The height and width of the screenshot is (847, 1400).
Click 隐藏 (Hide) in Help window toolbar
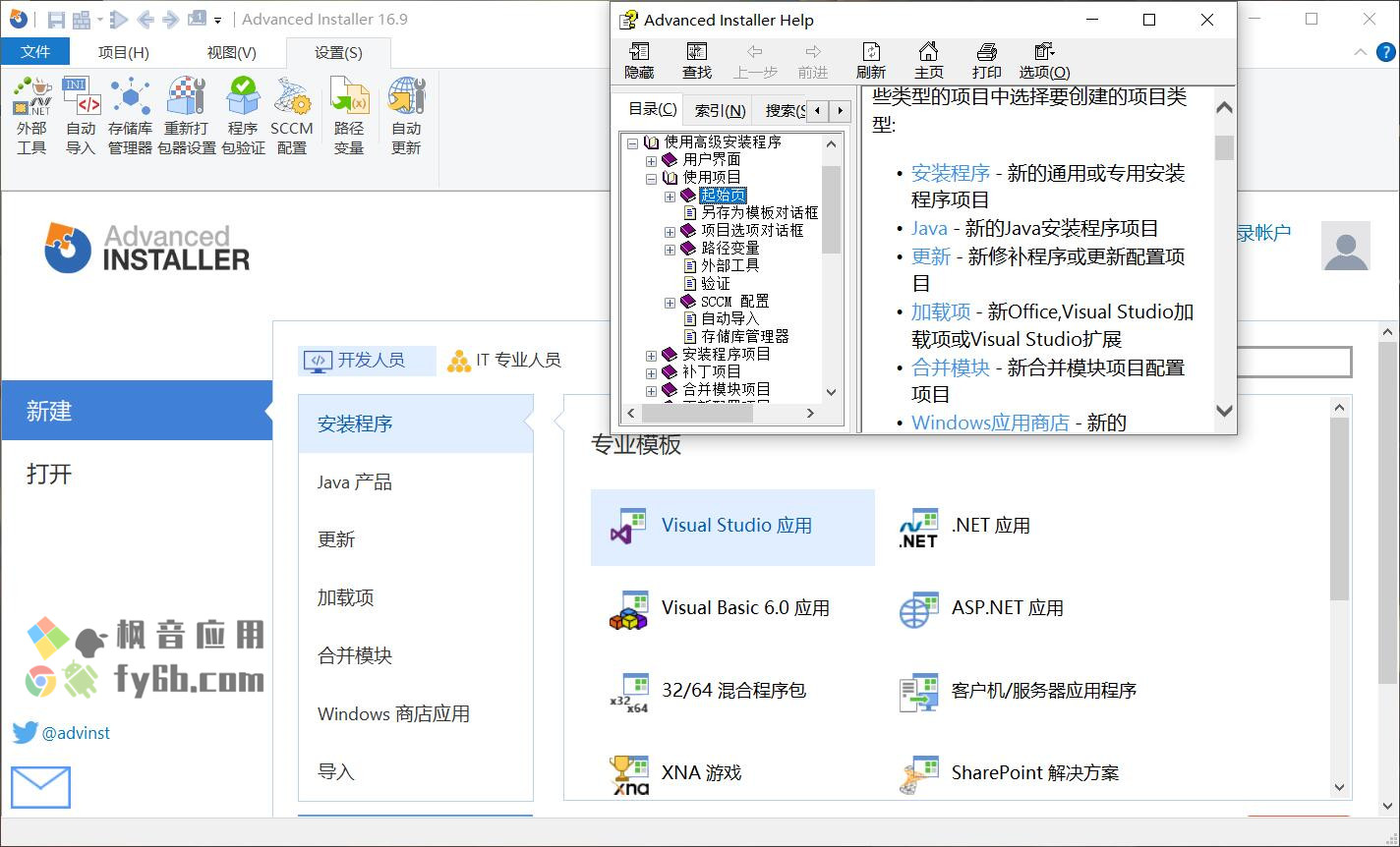pyautogui.click(x=639, y=61)
